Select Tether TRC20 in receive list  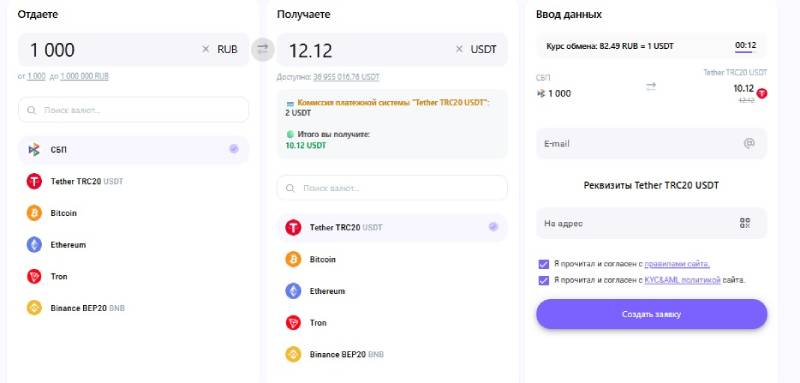pos(392,227)
